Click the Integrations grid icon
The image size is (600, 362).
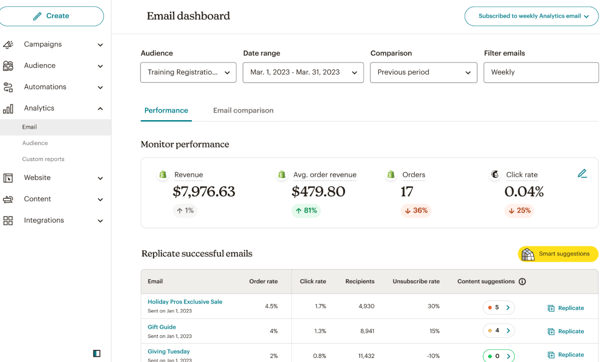tap(8, 220)
